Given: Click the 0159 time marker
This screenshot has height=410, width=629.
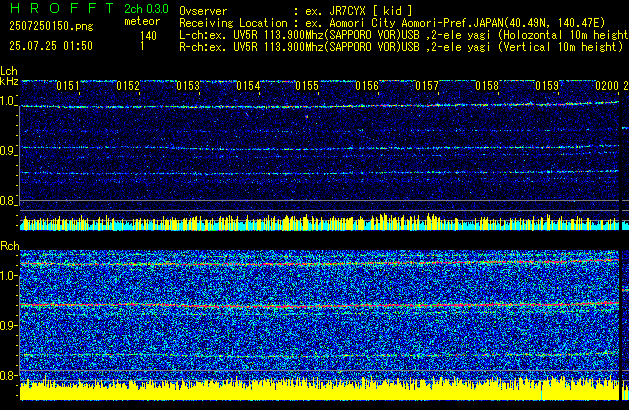Looking at the screenshot, I should 547,86.
